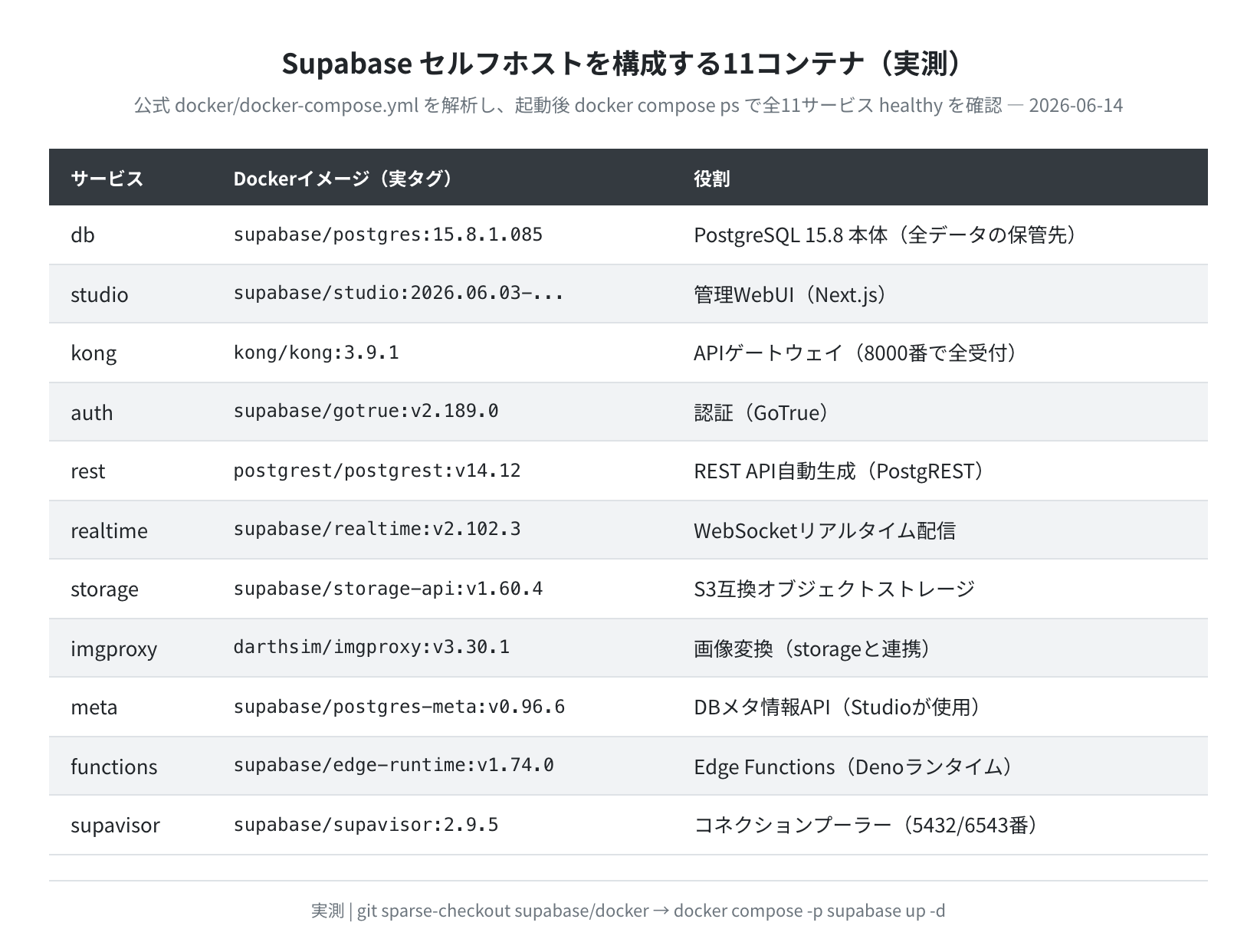Image resolution: width=1257 pixels, height=952 pixels.
Task: Click the footer line starting with '実測 | git sparse-checkout'
Action: [628, 911]
